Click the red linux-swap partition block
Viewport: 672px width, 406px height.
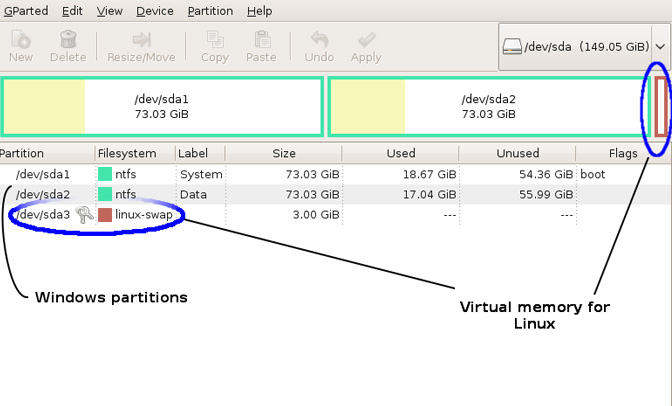[662, 107]
